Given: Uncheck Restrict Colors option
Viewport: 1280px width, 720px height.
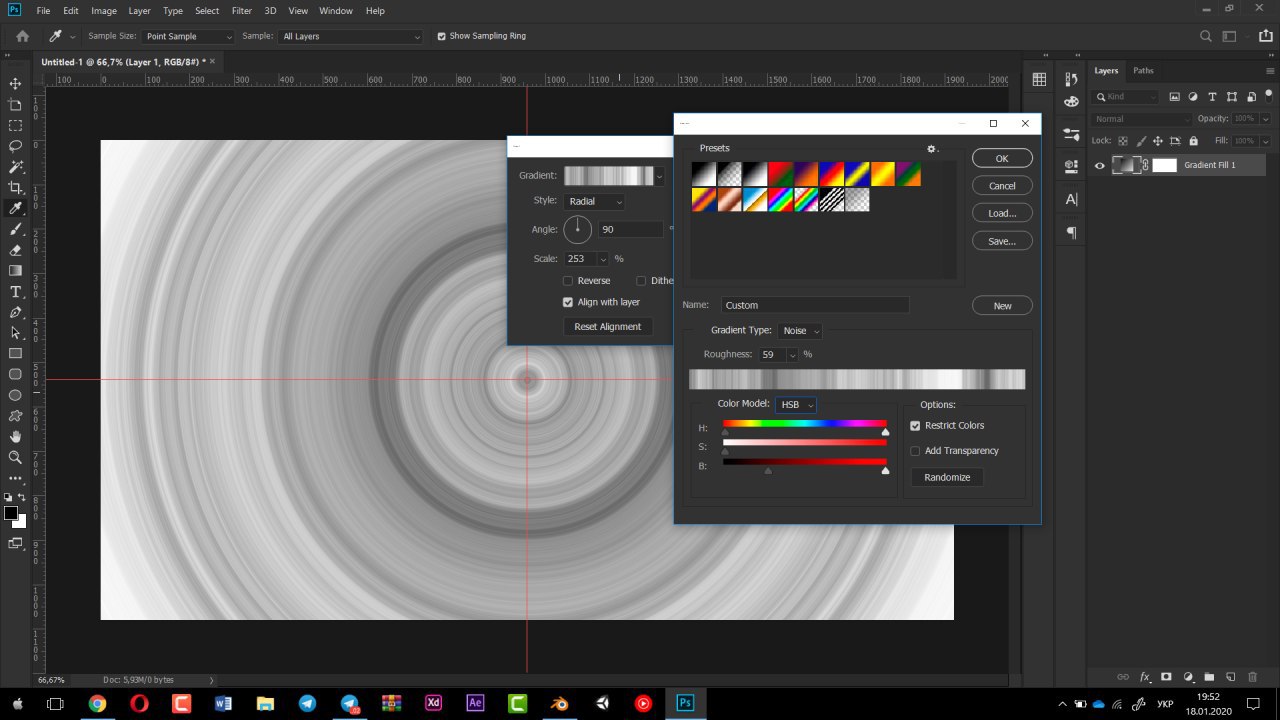Looking at the screenshot, I should pos(915,426).
